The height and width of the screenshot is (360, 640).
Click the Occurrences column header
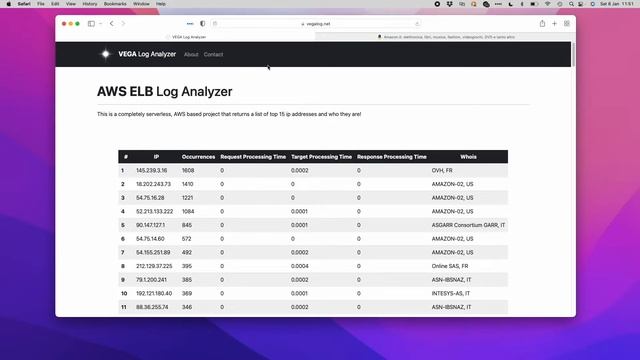click(198, 157)
